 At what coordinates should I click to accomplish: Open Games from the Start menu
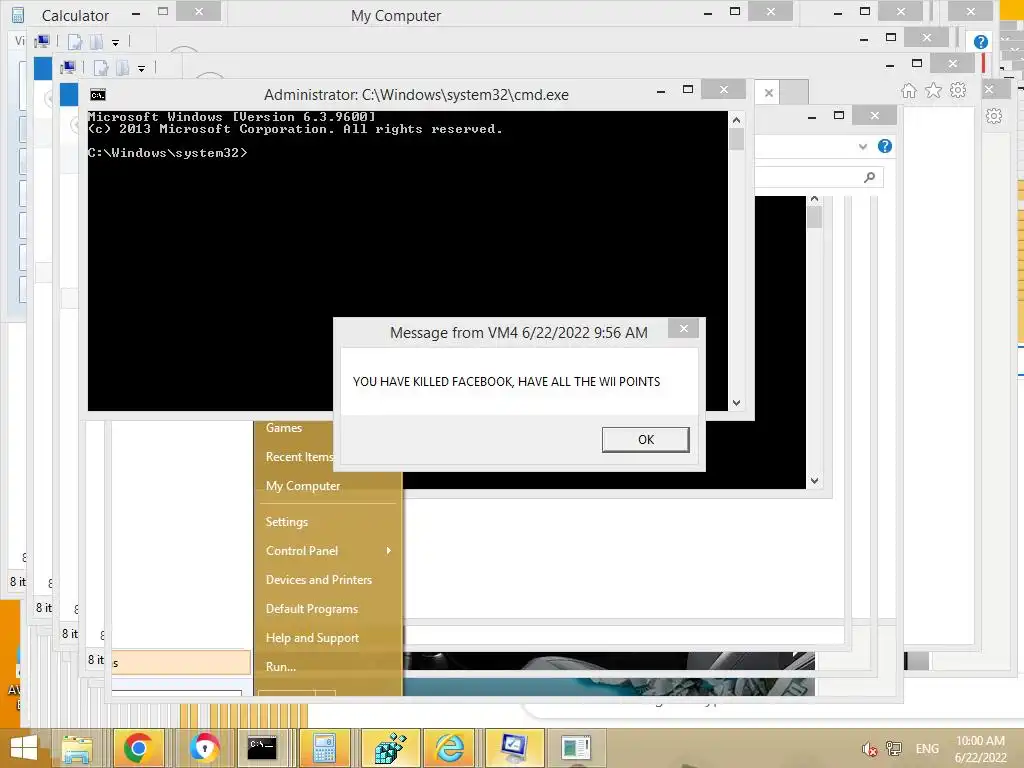[283, 428]
